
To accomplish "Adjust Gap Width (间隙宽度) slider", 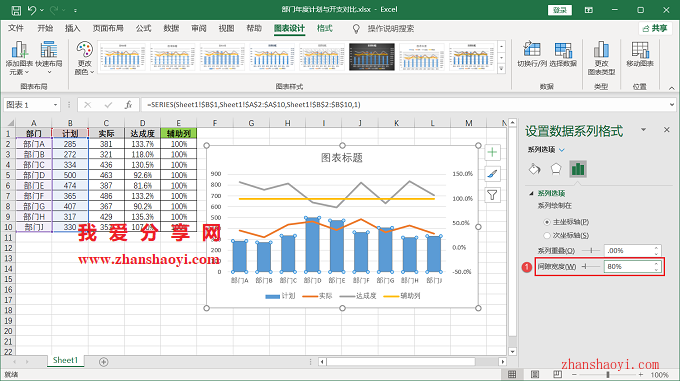I will pos(591,266).
